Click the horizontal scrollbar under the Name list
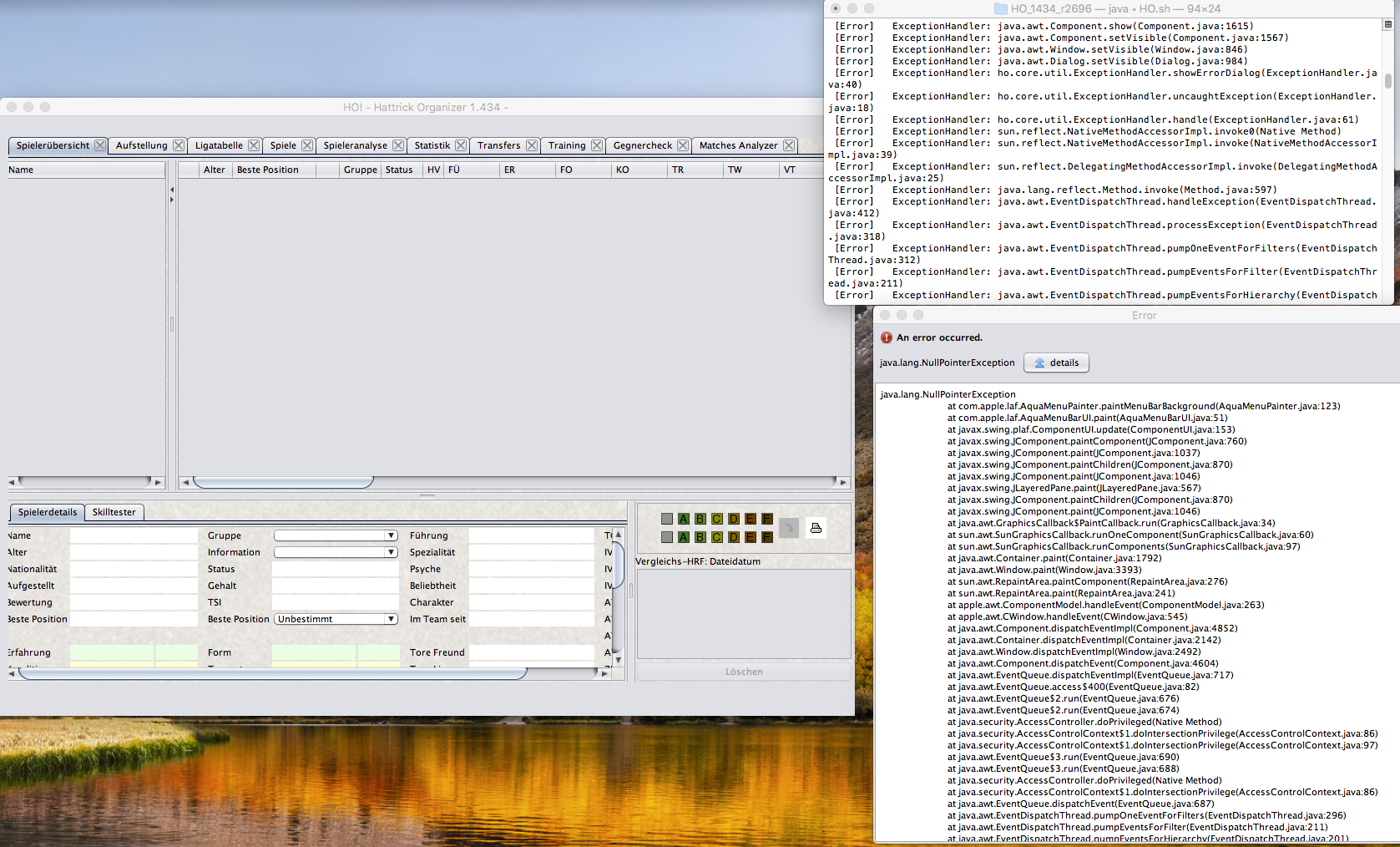This screenshot has height=847, width=1400. coord(86,482)
